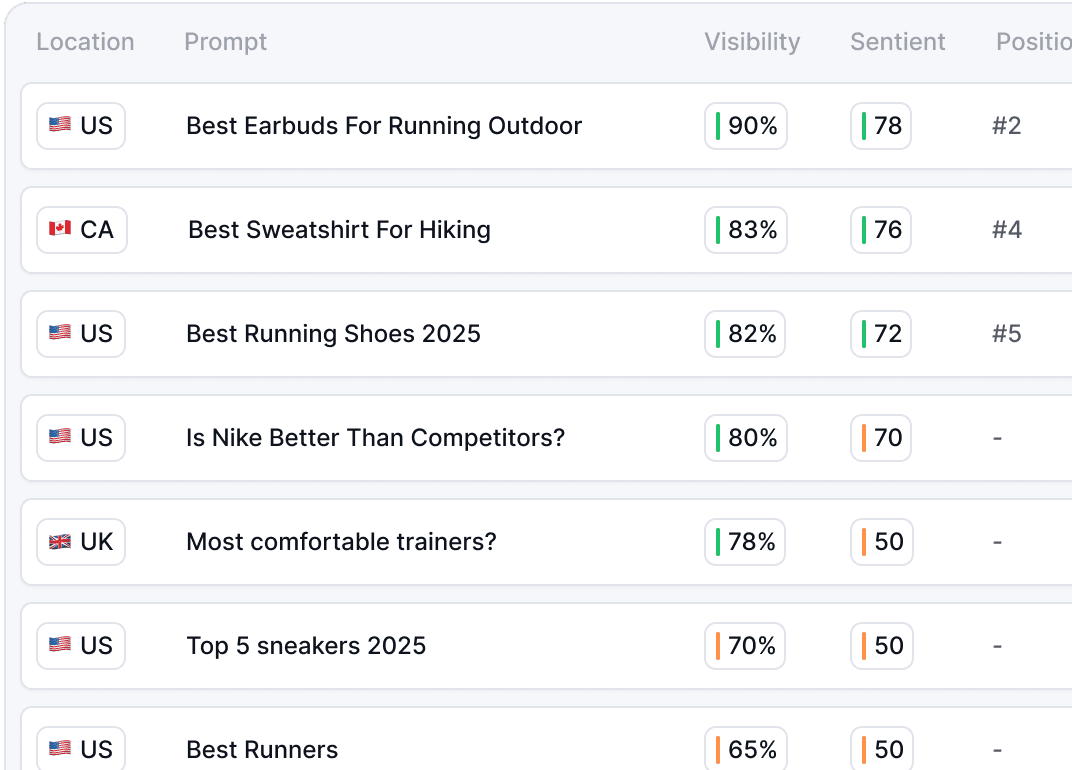Expand the Sentient column header

coord(897,42)
